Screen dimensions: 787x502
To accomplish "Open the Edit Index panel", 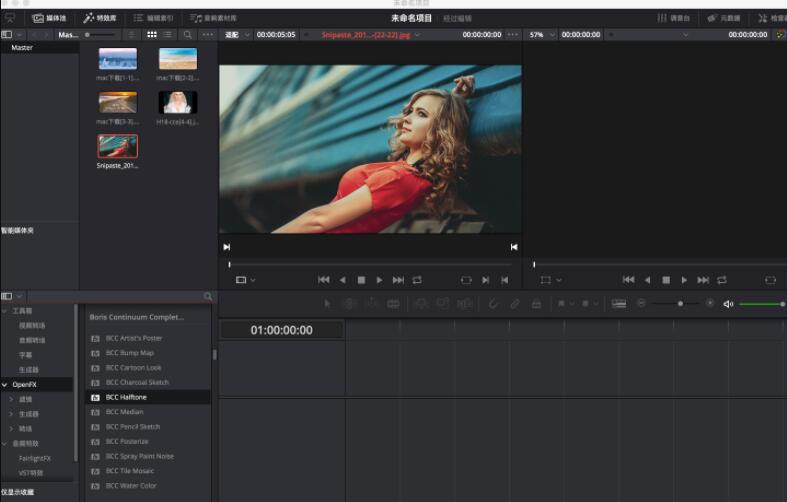I will 154,18.
